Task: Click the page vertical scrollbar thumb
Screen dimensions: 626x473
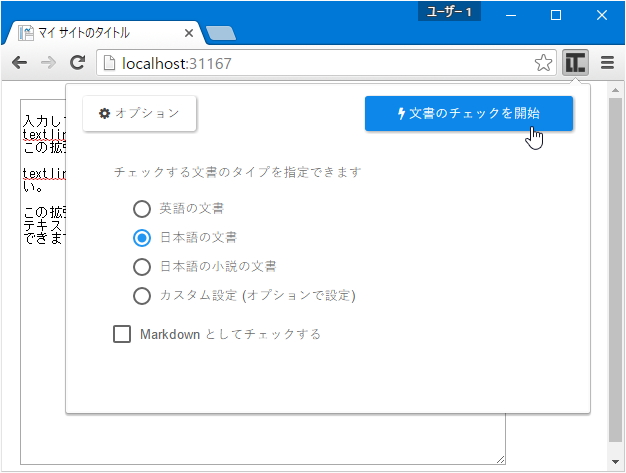Action: 615,270
